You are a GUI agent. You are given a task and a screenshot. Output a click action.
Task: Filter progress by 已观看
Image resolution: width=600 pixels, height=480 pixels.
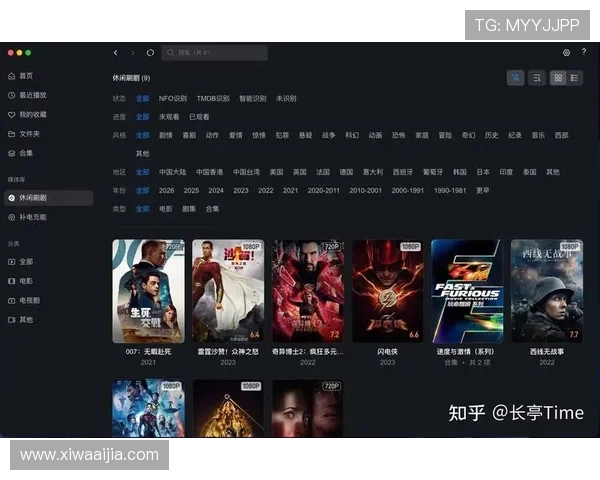tap(199, 117)
